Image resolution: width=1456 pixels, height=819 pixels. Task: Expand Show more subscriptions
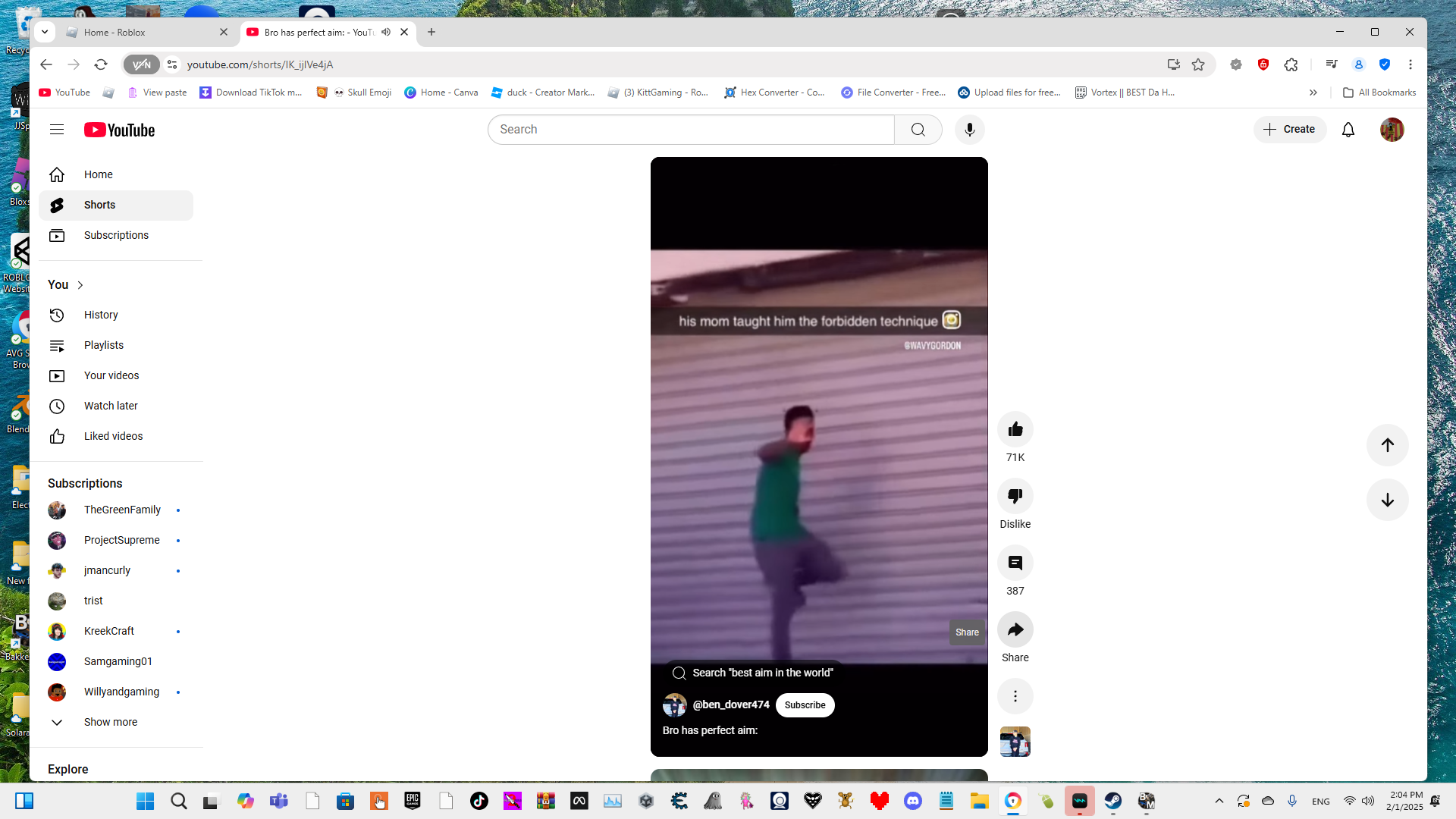pyautogui.click(x=110, y=722)
